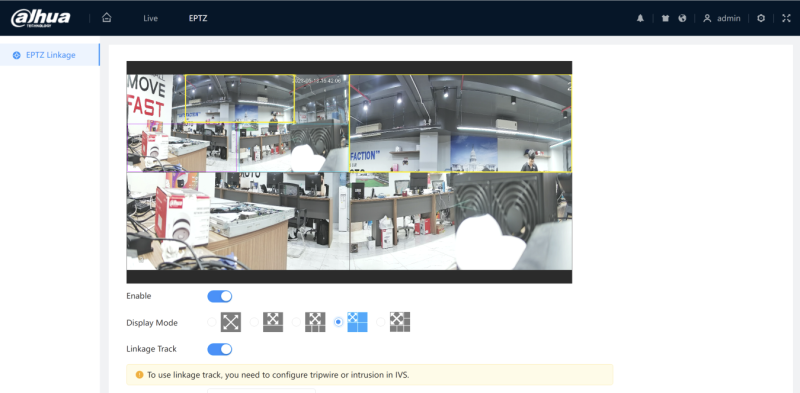Click the EPTZ Linkage sidebar icon
The width and height of the screenshot is (800, 393).
click(16, 55)
